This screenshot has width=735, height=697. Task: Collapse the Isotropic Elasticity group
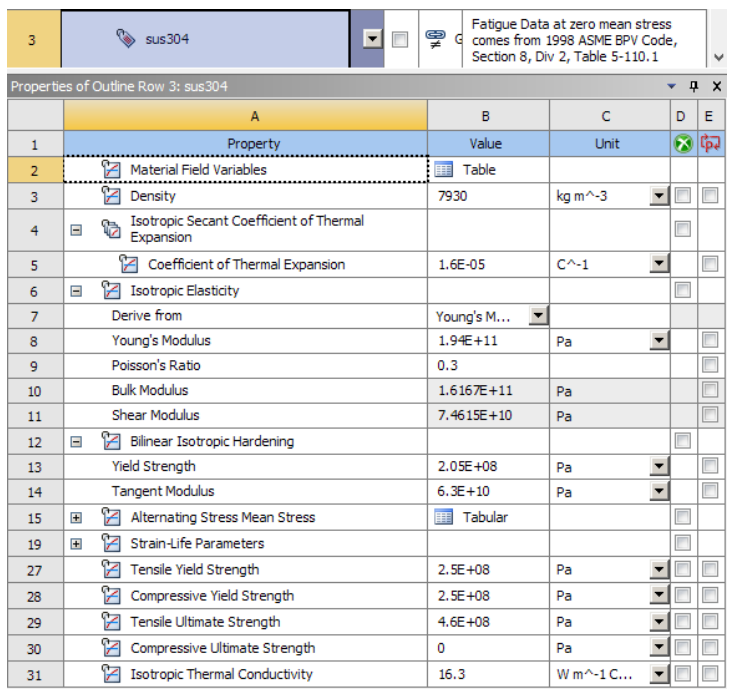pos(76,291)
